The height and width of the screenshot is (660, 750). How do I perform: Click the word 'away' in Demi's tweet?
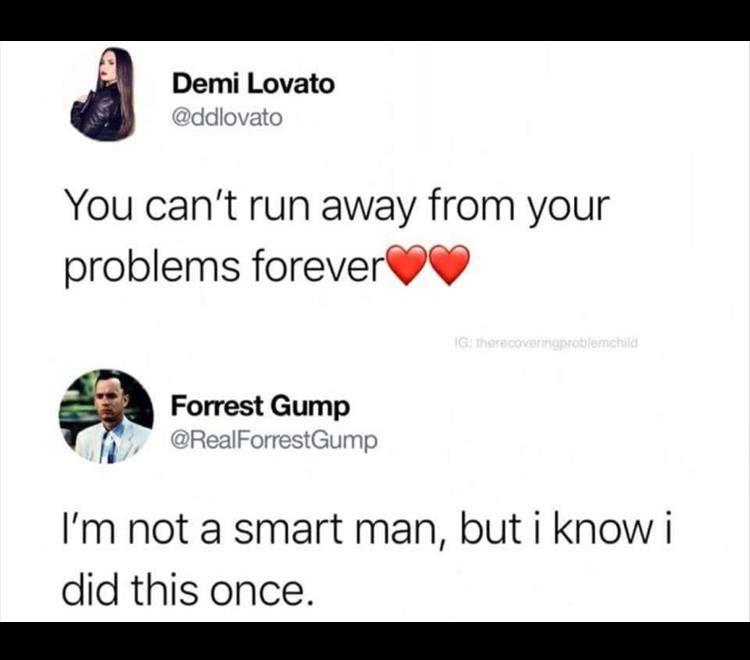(x=365, y=209)
